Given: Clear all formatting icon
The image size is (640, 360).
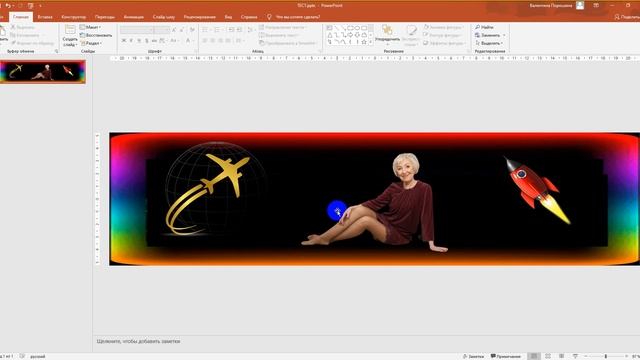Looking at the screenshot, I should (x=192, y=30).
